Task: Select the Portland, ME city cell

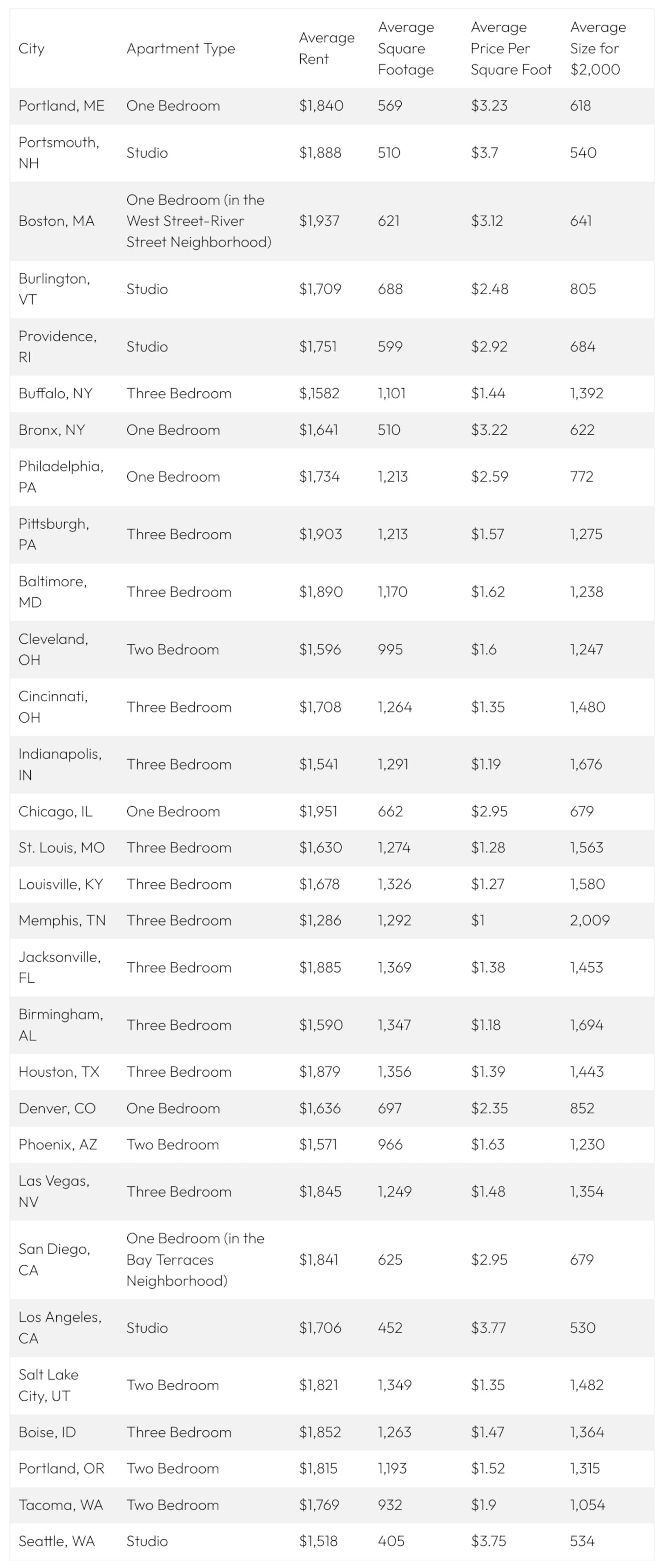Action: pos(61,106)
